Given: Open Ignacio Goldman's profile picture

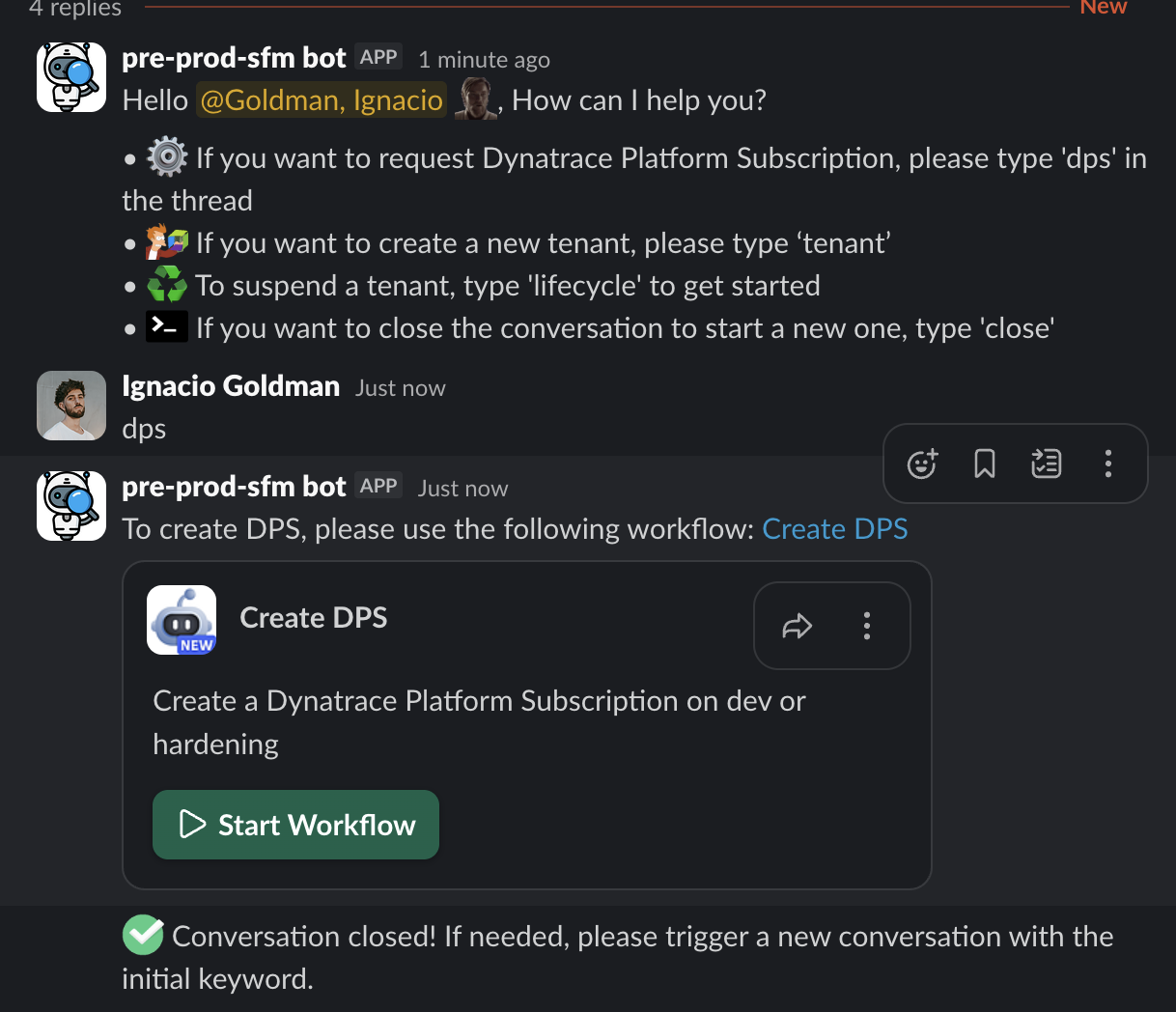Looking at the screenshot, I should coord(71,406).
